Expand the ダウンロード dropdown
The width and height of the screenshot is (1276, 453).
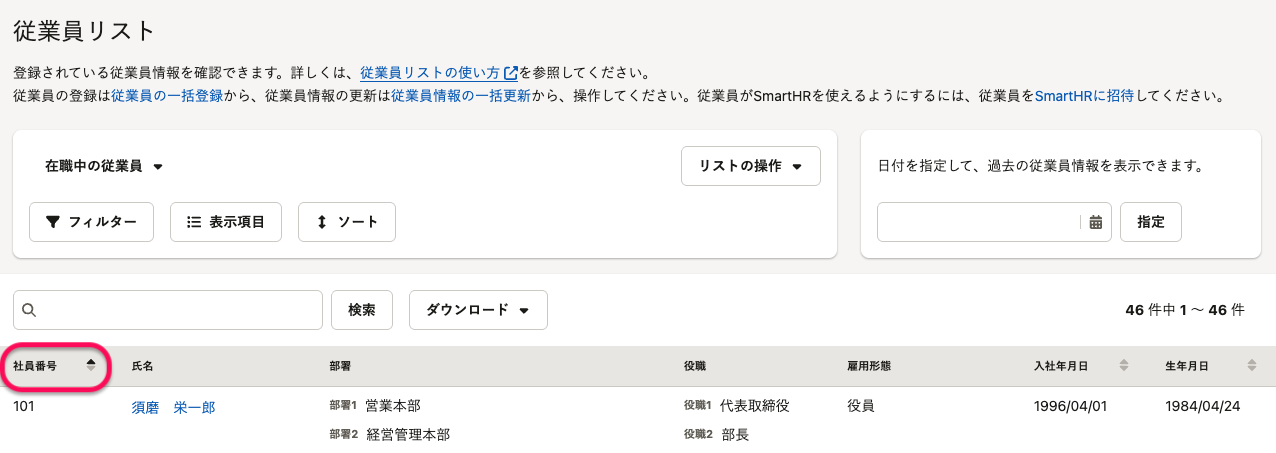point(477,310)
